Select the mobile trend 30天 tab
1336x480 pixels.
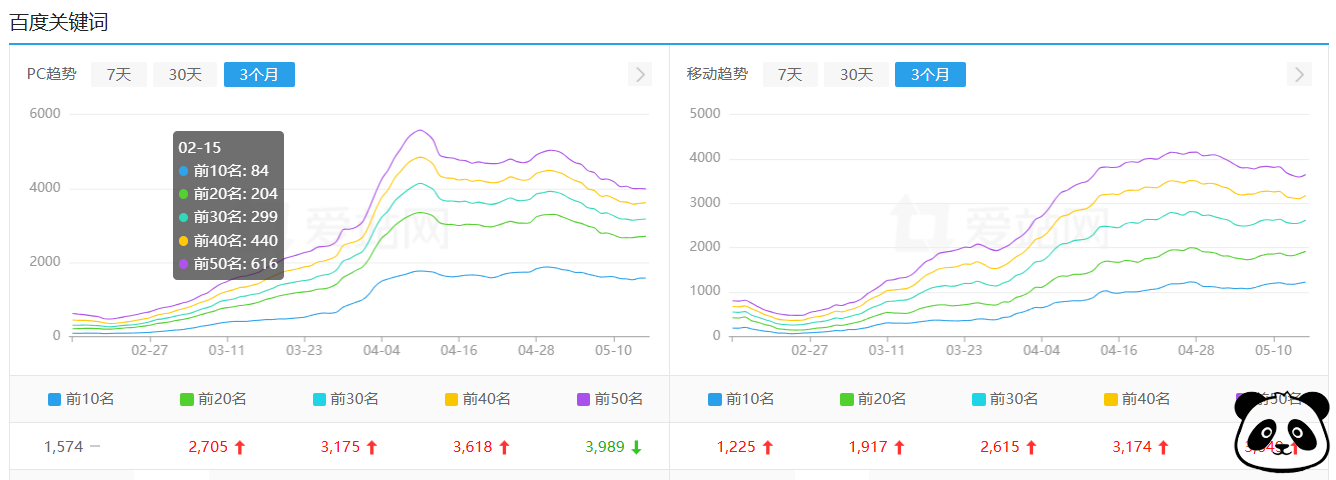[856, 74]
